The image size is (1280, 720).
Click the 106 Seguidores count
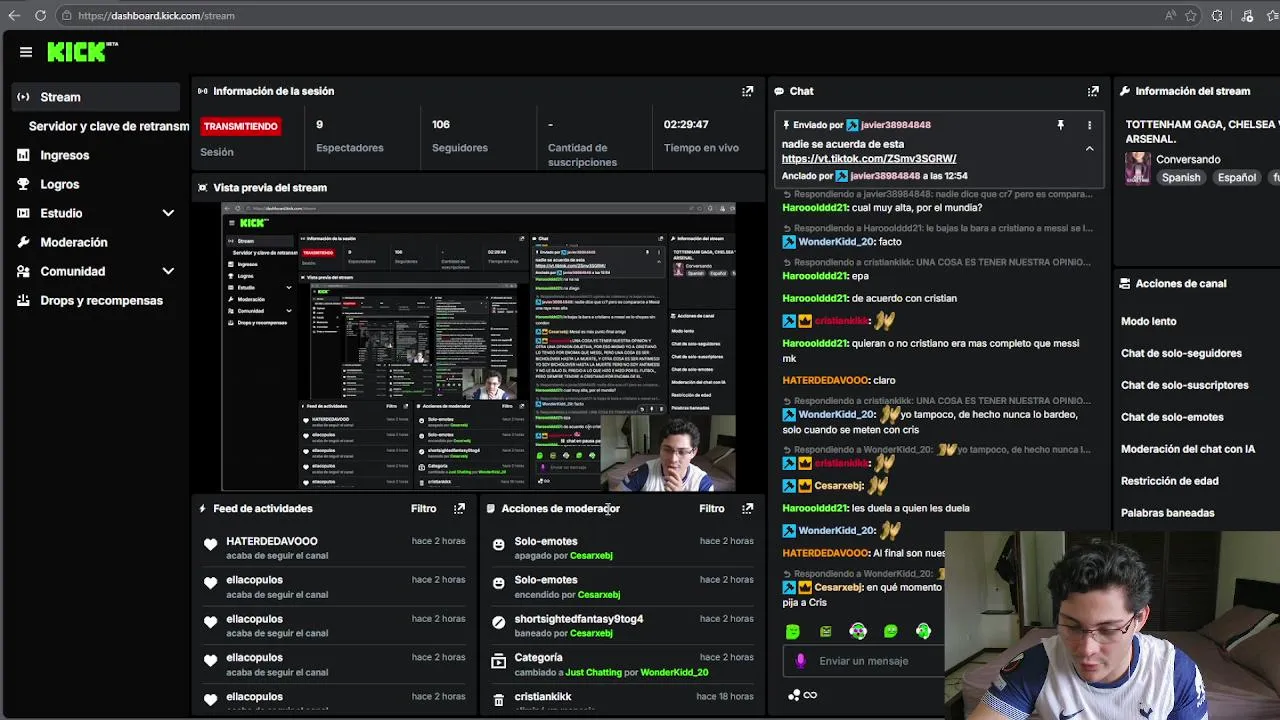click(x=441, y=125)
